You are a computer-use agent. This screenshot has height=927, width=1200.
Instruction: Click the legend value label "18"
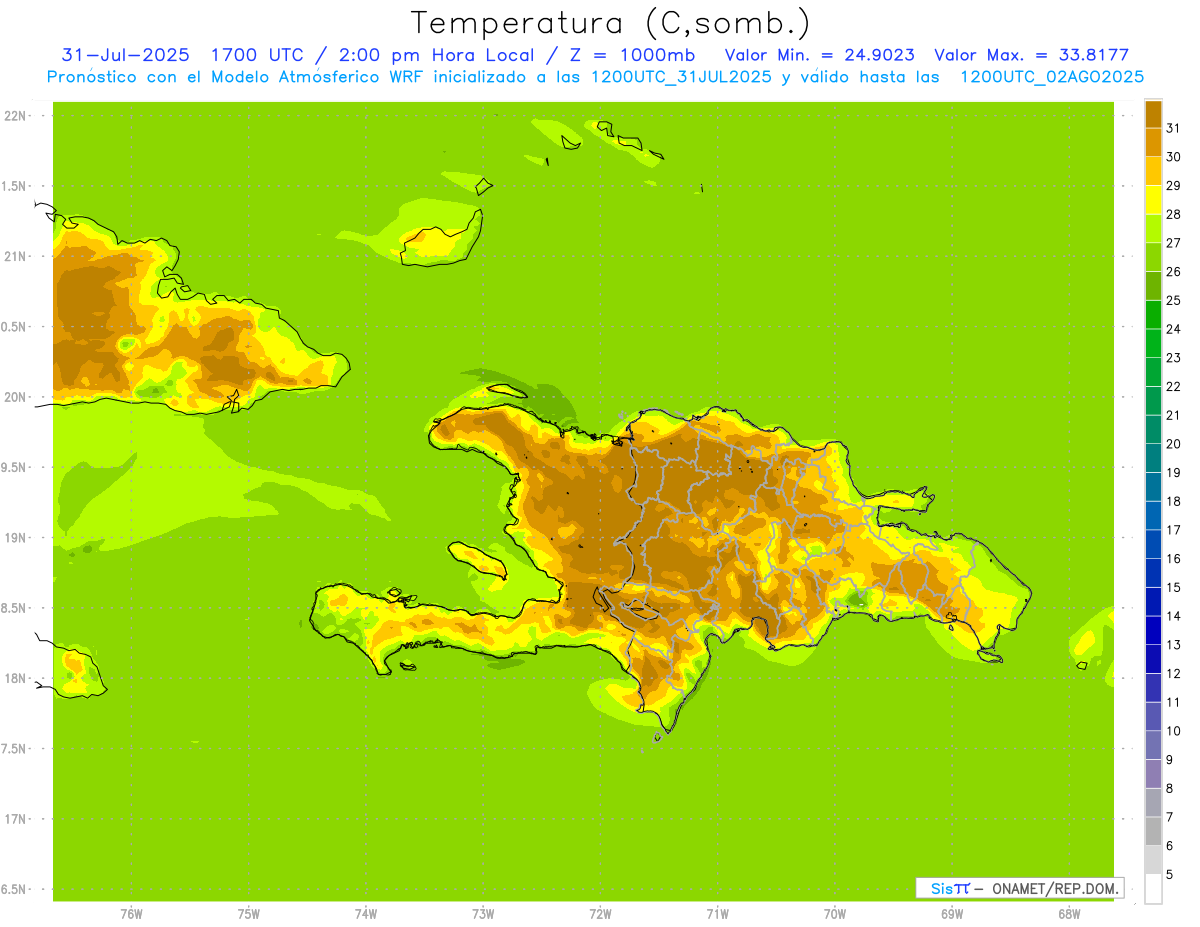[x=1173, y=501]
